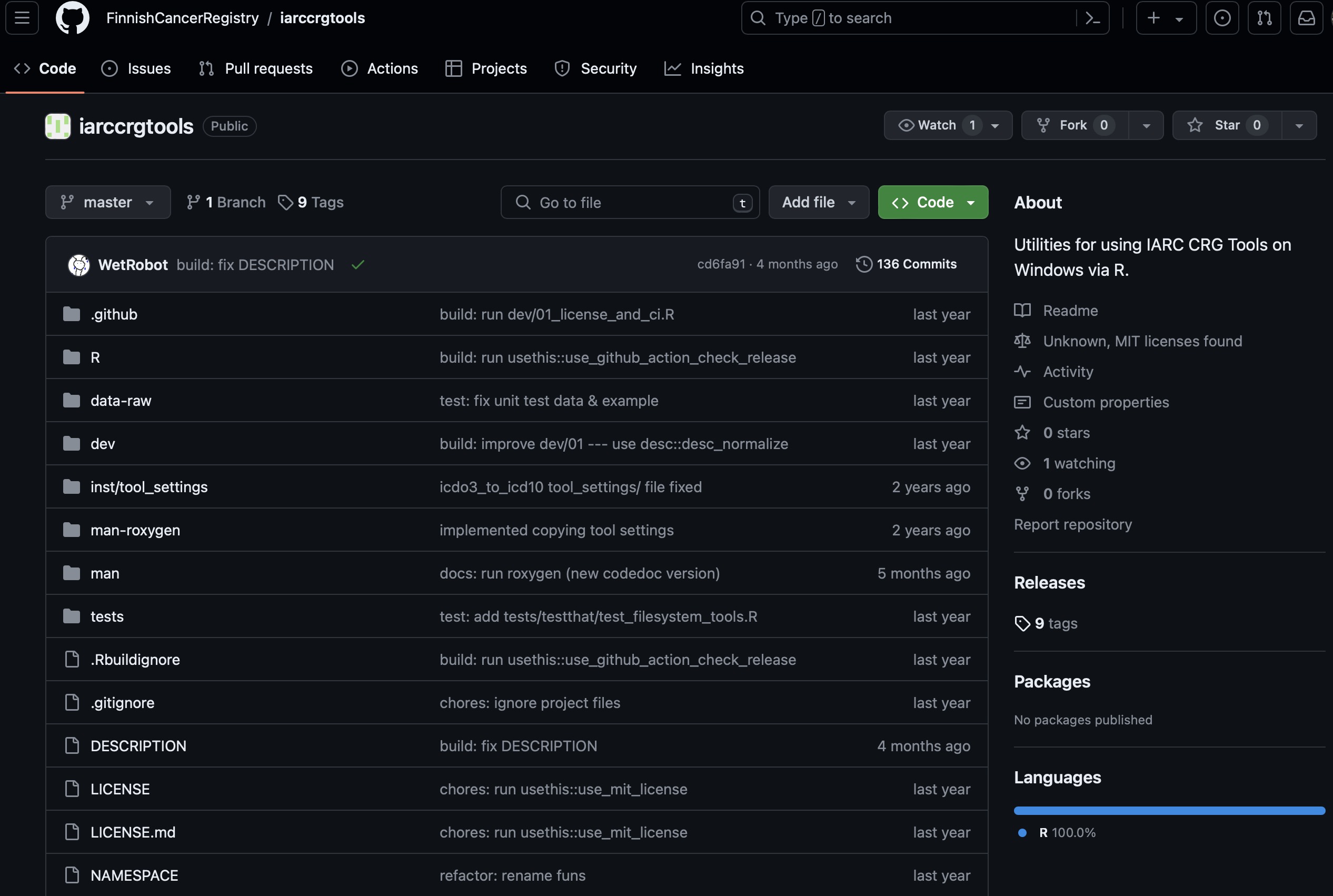Switch to the Actions tab
The image size is (1333, 896).
click(x=380, y=68)
